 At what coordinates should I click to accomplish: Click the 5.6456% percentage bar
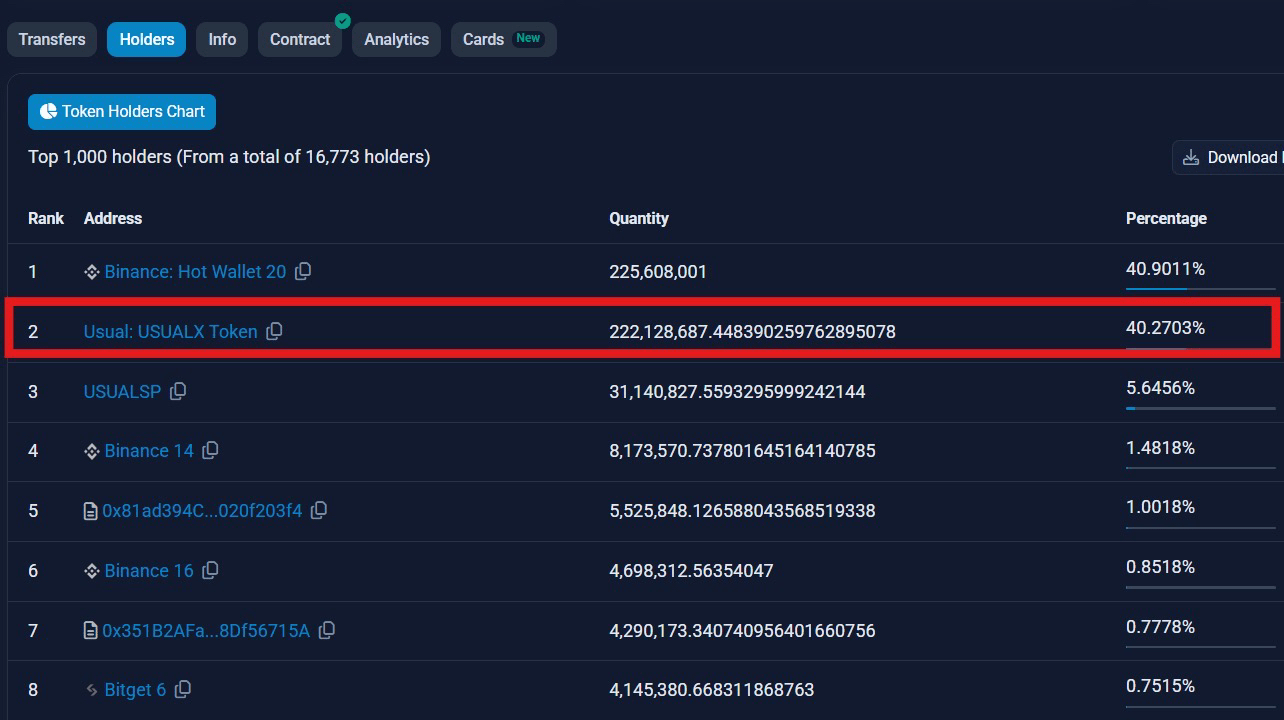coord(1201,408)
